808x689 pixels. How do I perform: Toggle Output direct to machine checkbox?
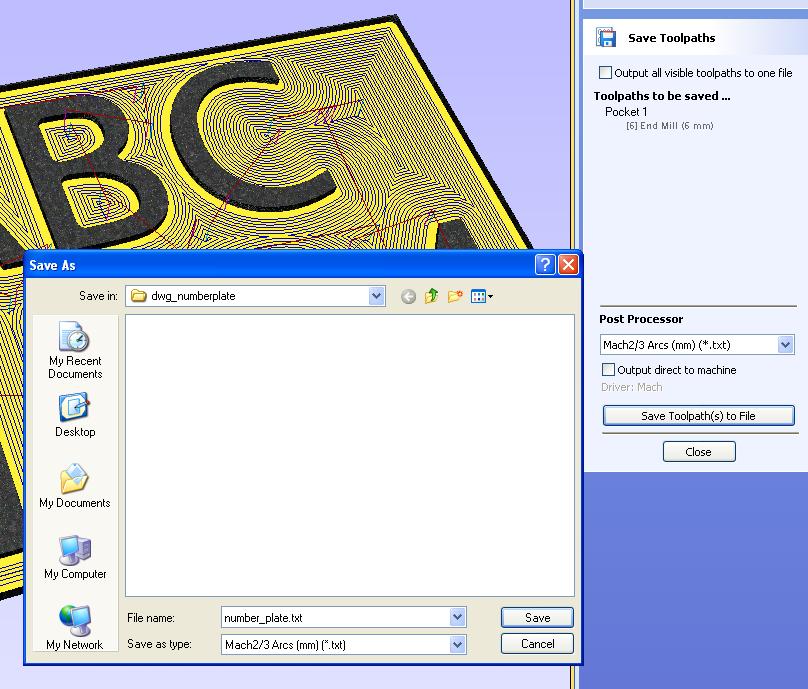[x=609, y=370]
